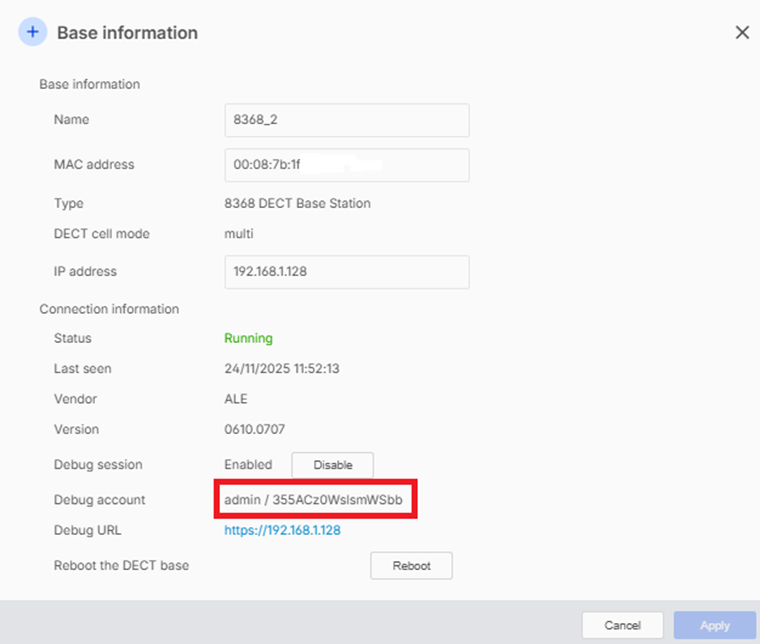The height and width of the screenshot is (644, 760).
Task: Click the Version value 0610.0707
Action: coord(254,430)
